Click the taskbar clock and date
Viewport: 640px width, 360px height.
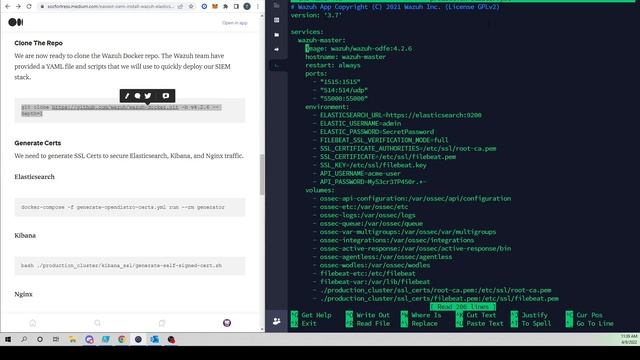pos(629,340)
